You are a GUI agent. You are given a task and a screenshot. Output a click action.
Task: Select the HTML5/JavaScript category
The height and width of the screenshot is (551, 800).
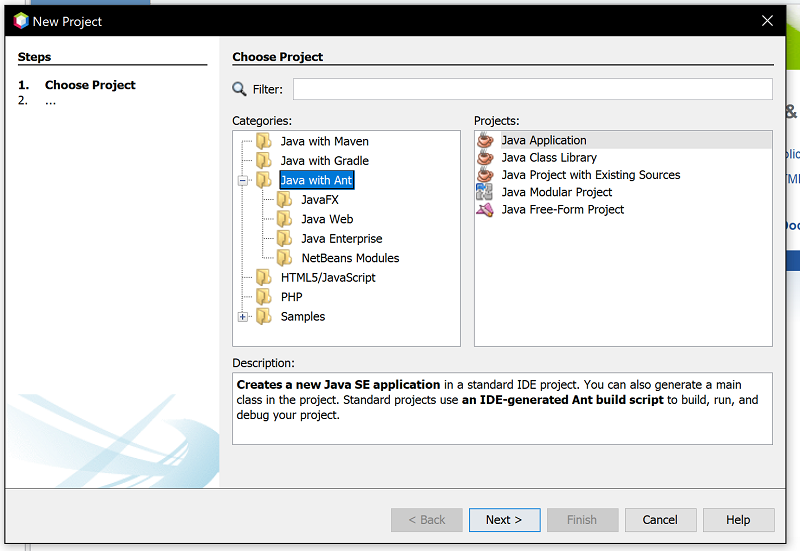(328, 277)
